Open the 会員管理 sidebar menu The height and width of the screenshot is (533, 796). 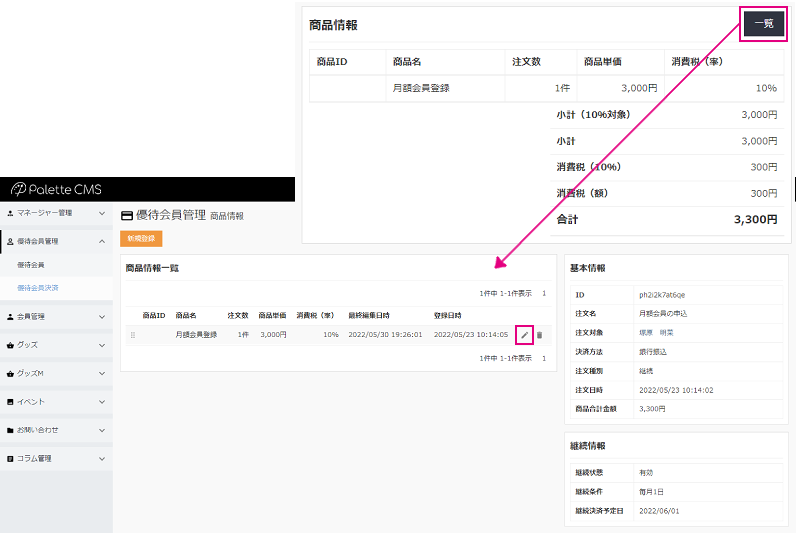coord(56,317)
